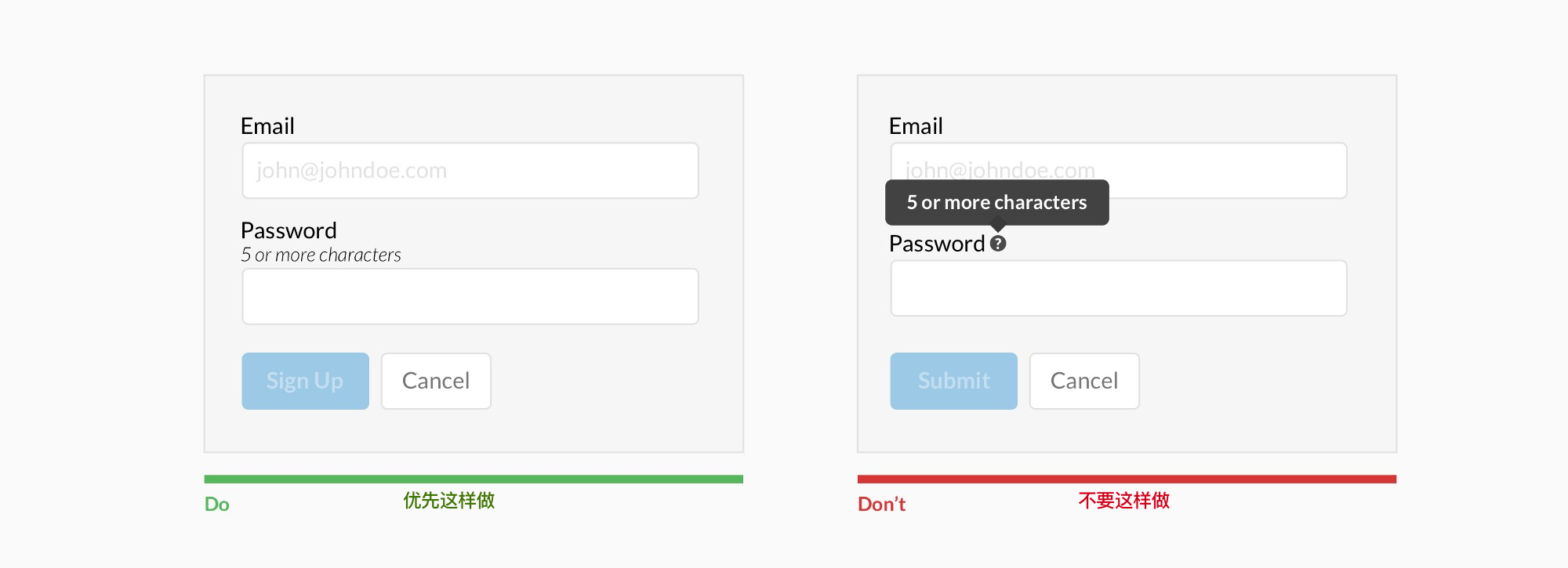Click Cancel next to Sign Up
The height and width of the screenshot is (568, 1568).
[x=436, y=381]
